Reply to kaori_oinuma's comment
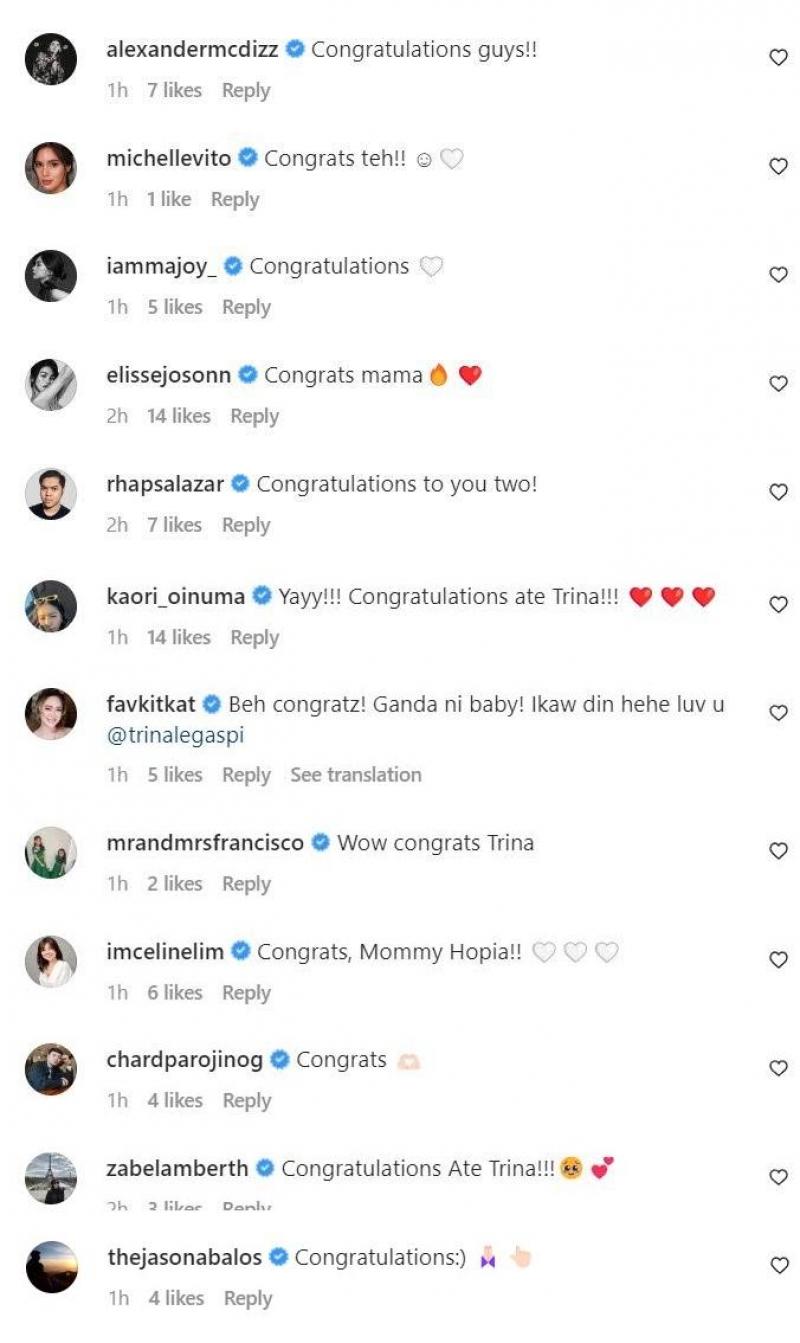 (253, 637)
